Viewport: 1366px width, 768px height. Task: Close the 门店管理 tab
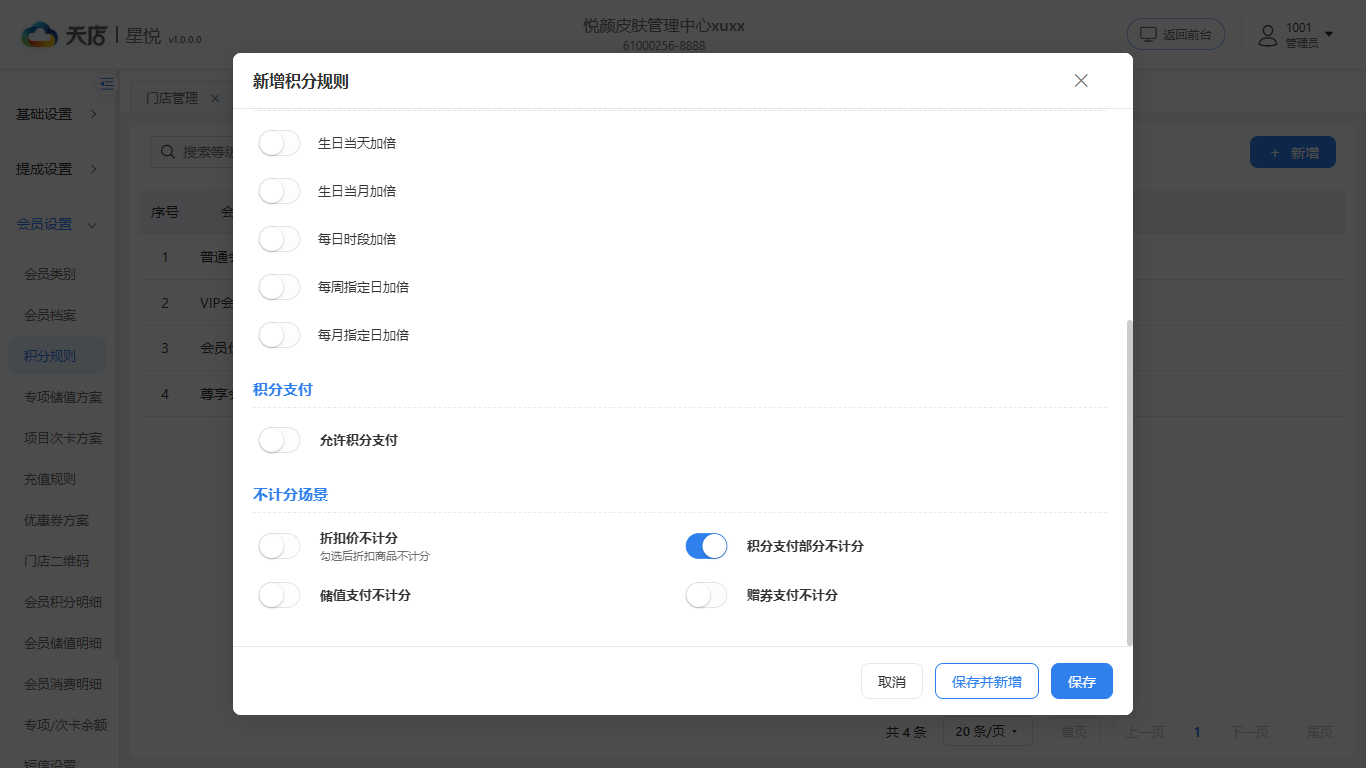click(x=215, y=98)
